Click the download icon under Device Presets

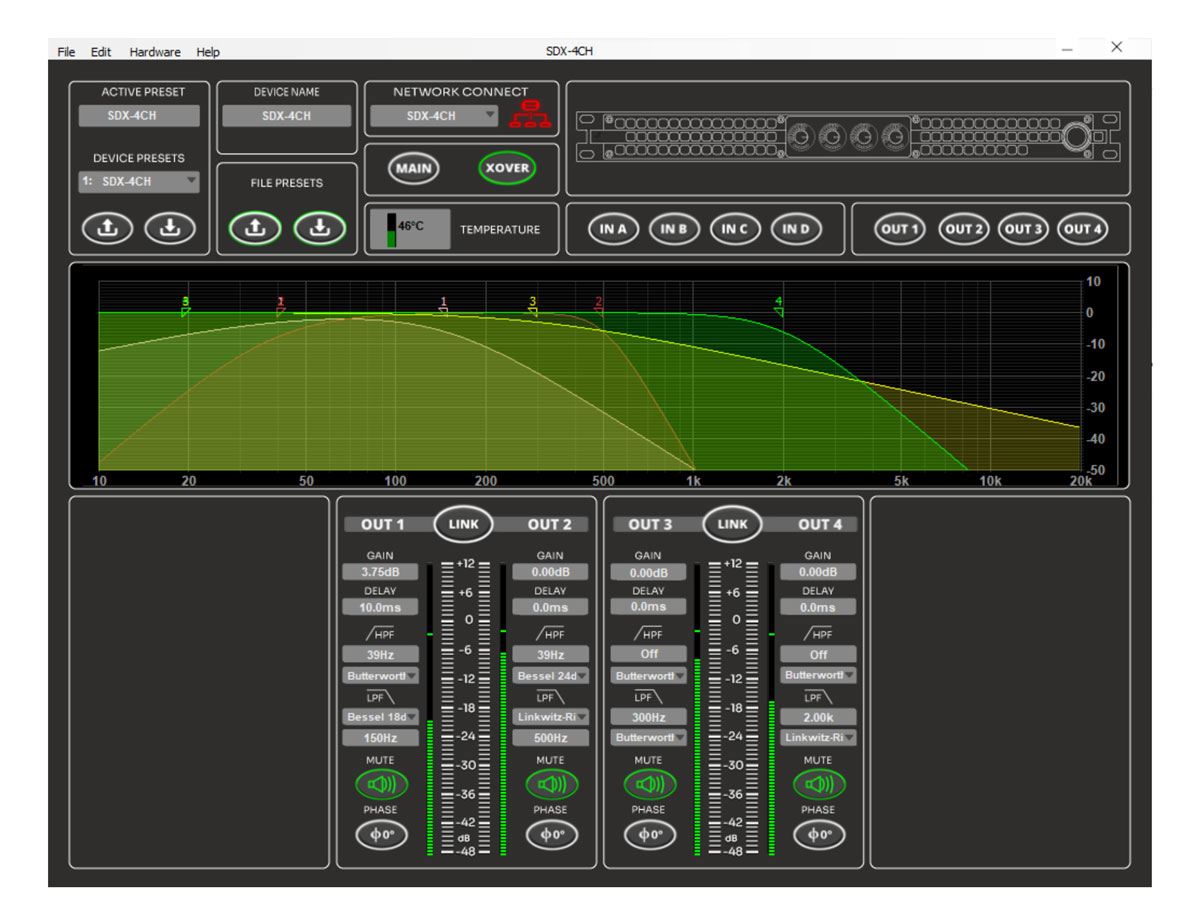(170, 228)
